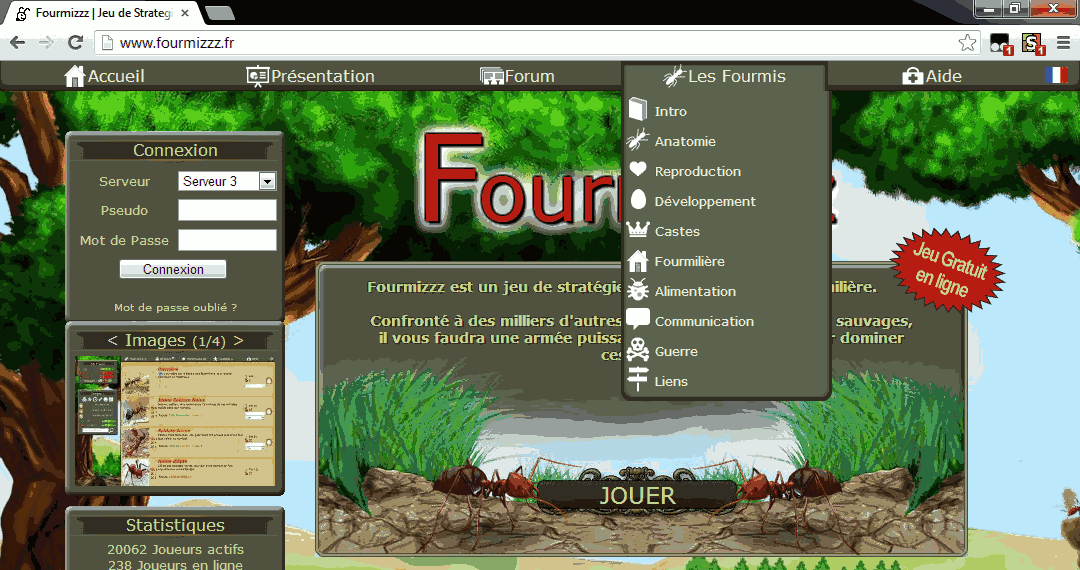Click the Présentation board icon

(257, 76)
